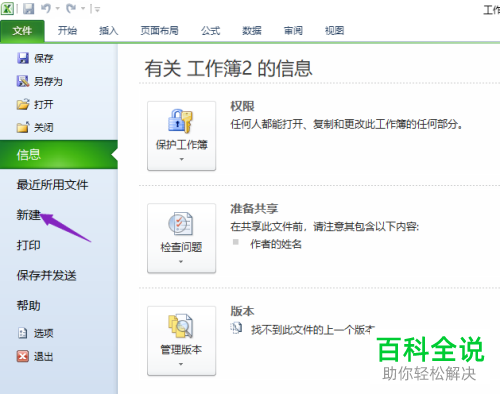The image size is (500, 394).
Task: Click the 检查问题 checklist icon
Action: click(x=180, y=224)
